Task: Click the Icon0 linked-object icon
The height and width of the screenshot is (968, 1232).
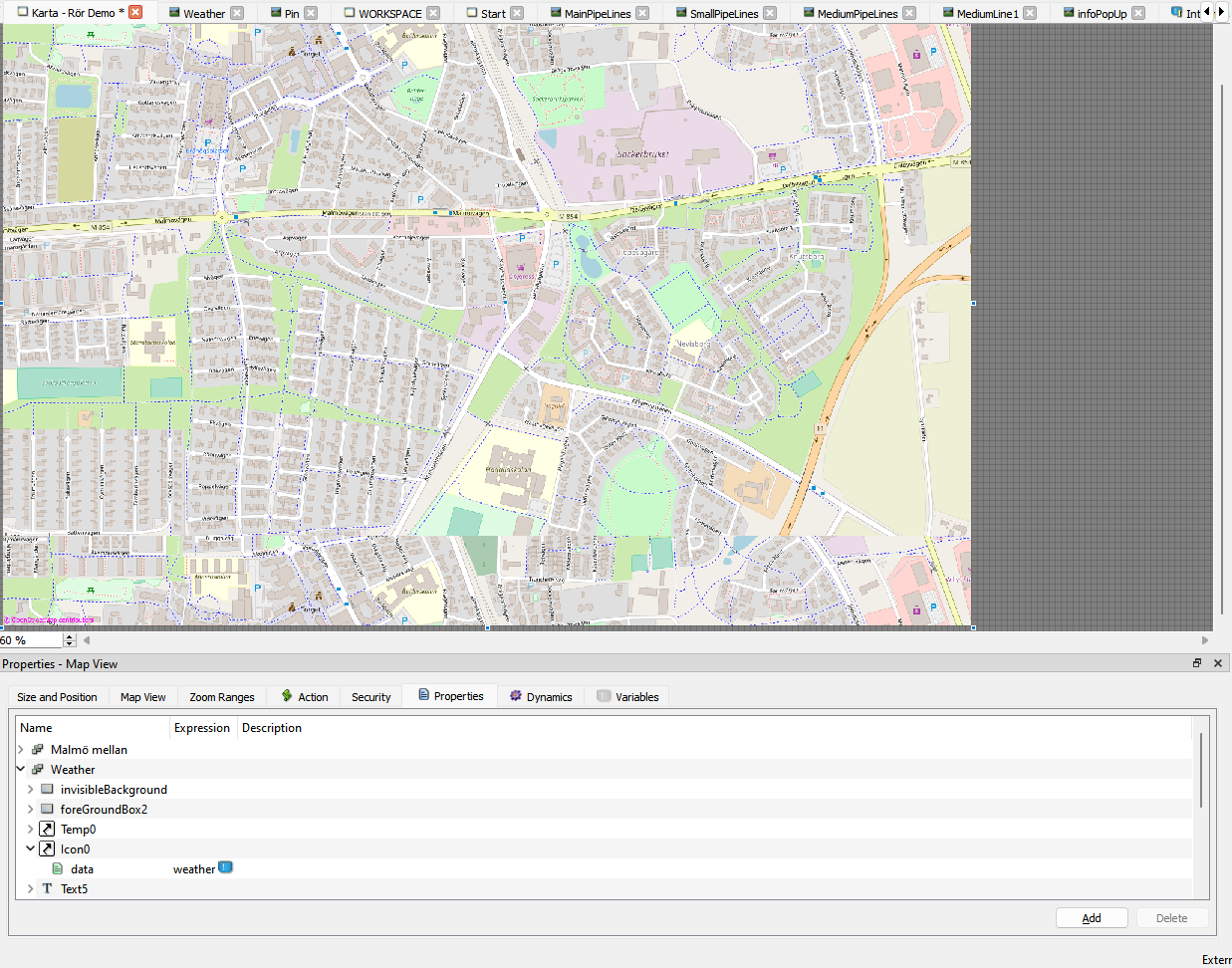Action: [x=47, y=849]
